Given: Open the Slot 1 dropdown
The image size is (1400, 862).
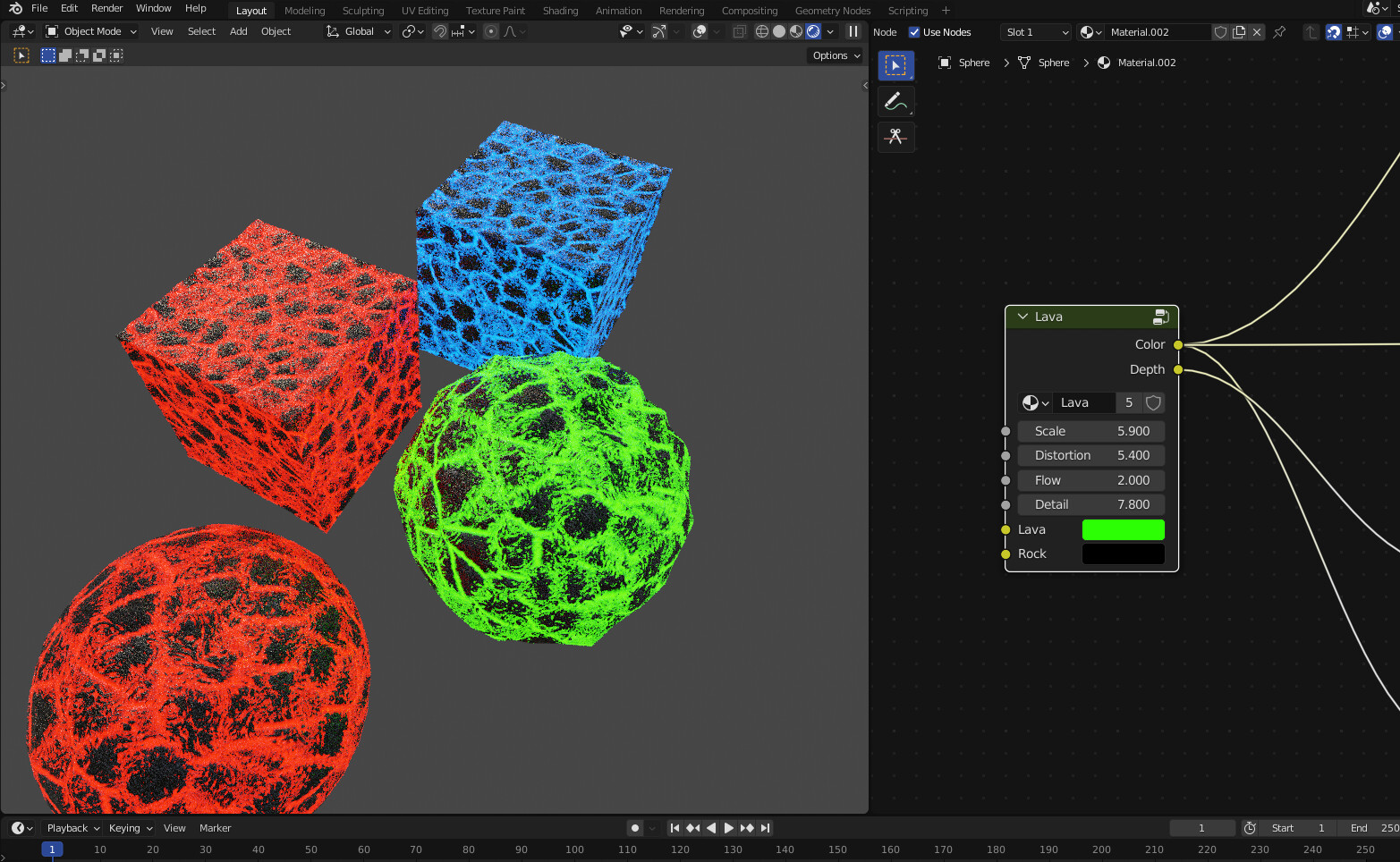Looking at the screenshot, I should 1035,31.
